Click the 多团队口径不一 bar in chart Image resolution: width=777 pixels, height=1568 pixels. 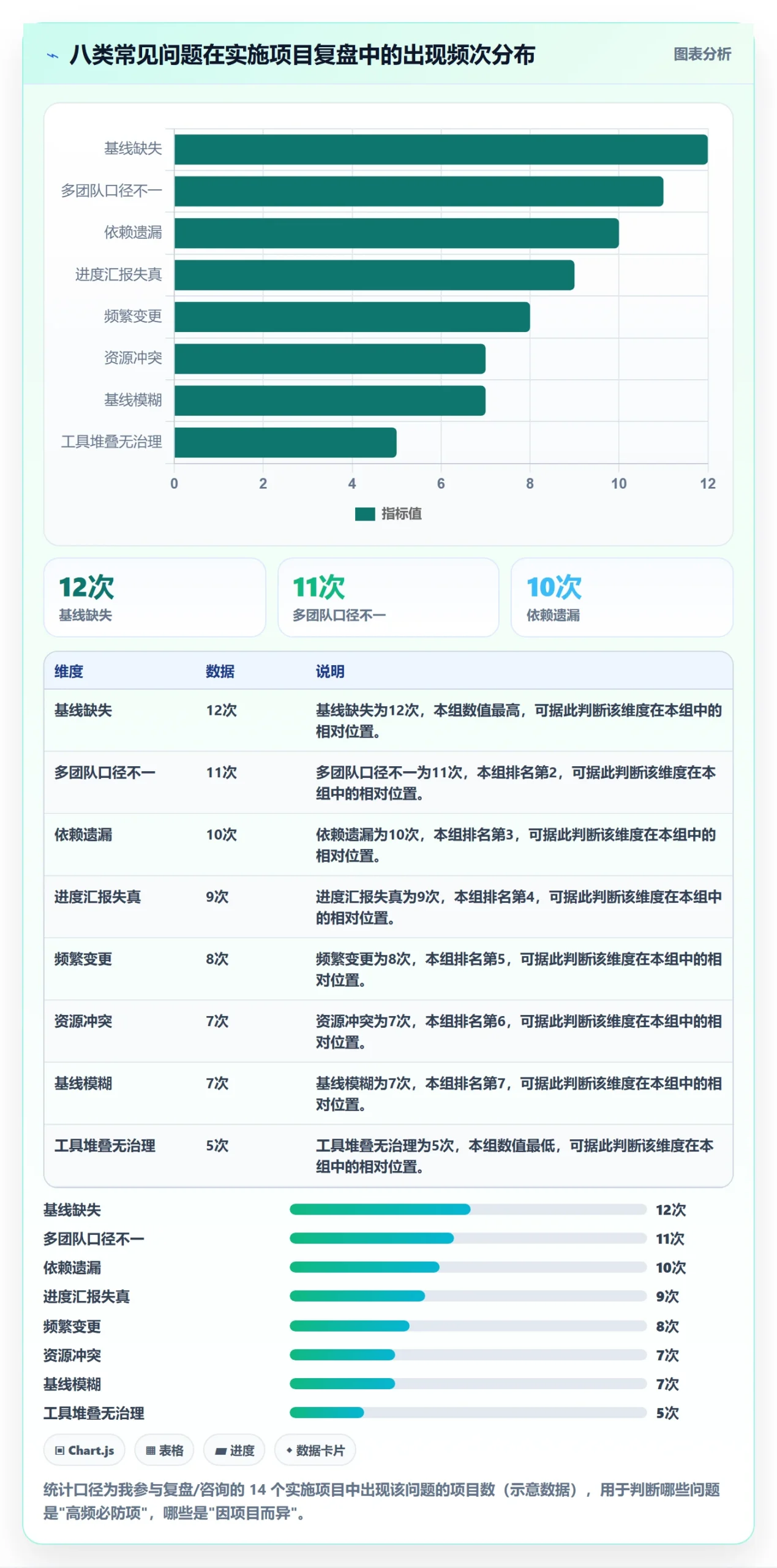coord(419,191)
